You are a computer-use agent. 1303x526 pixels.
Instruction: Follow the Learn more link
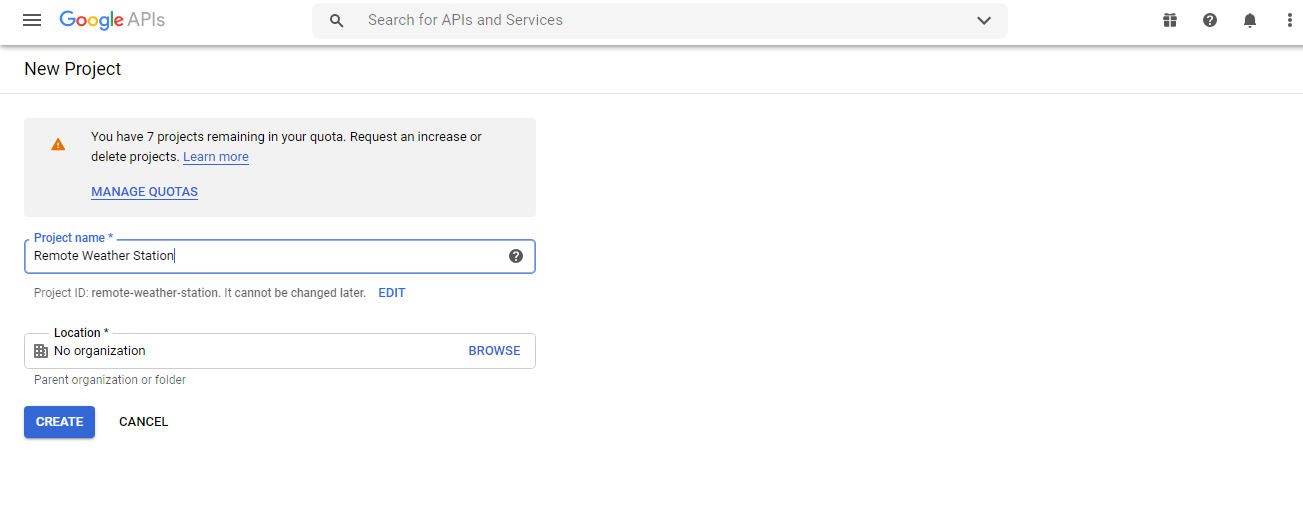(x=216, y=157)
